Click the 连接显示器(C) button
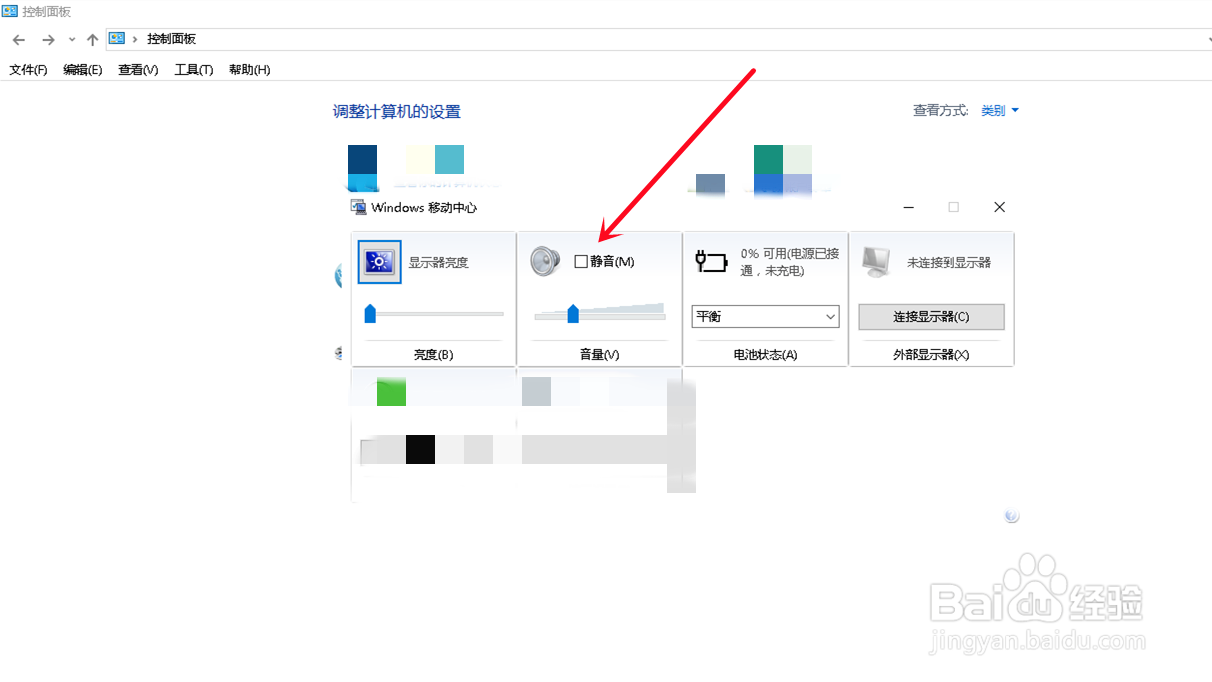The height and width of the screenshot is (682, 1212). coord(931,316)
